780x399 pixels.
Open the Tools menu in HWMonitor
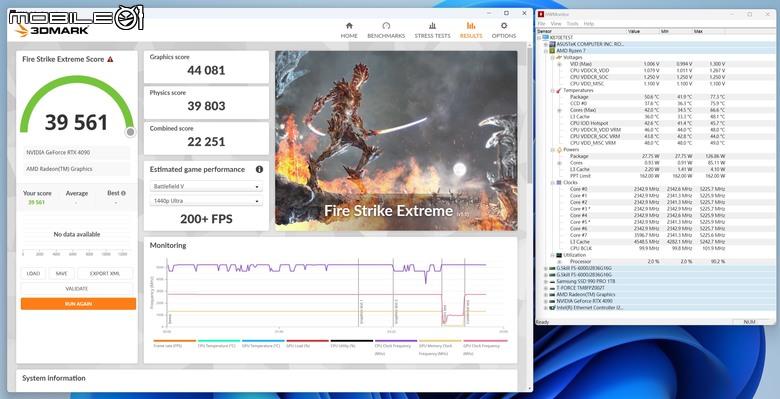pos(572,24)
